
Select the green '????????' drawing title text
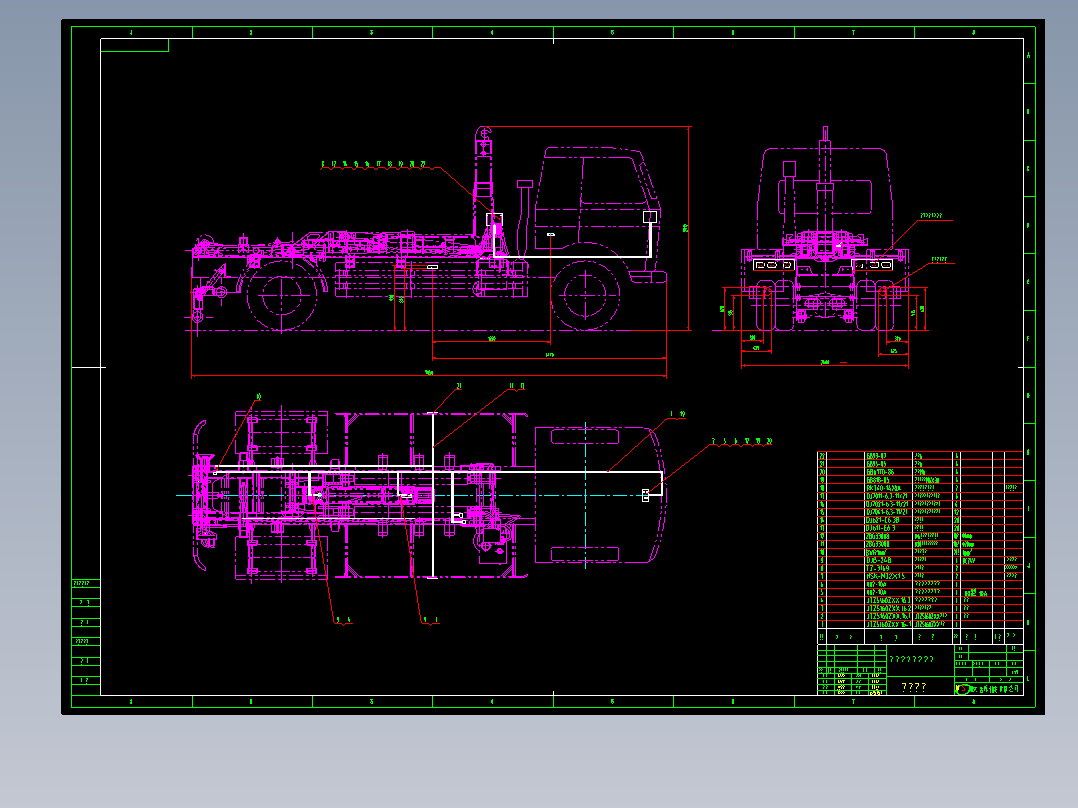point(912,659)
